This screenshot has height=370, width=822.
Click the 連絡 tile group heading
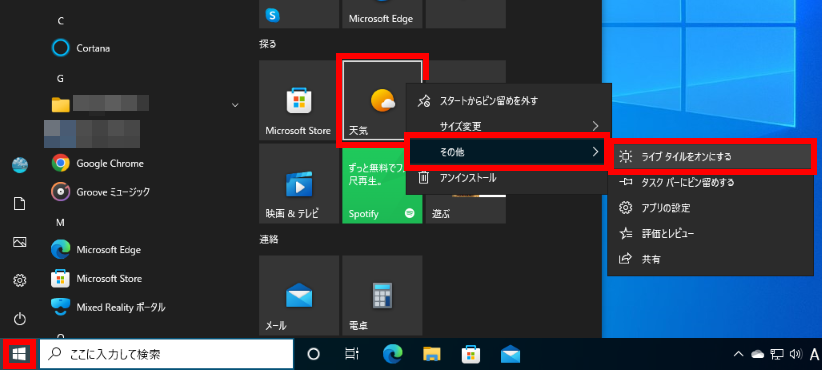269,240
